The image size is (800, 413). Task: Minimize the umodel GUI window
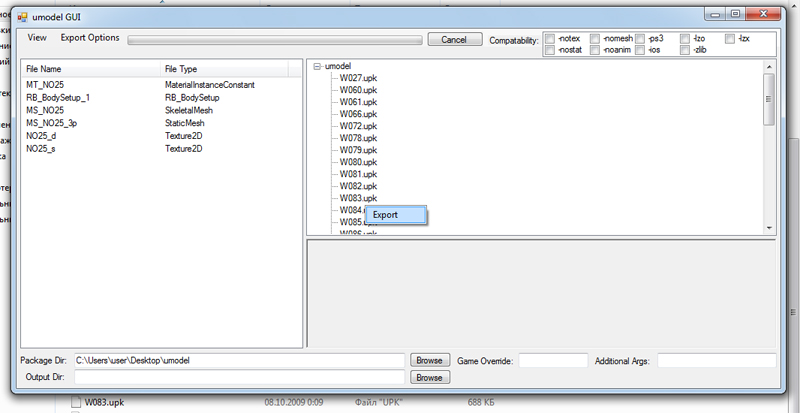tap(716, 14)
